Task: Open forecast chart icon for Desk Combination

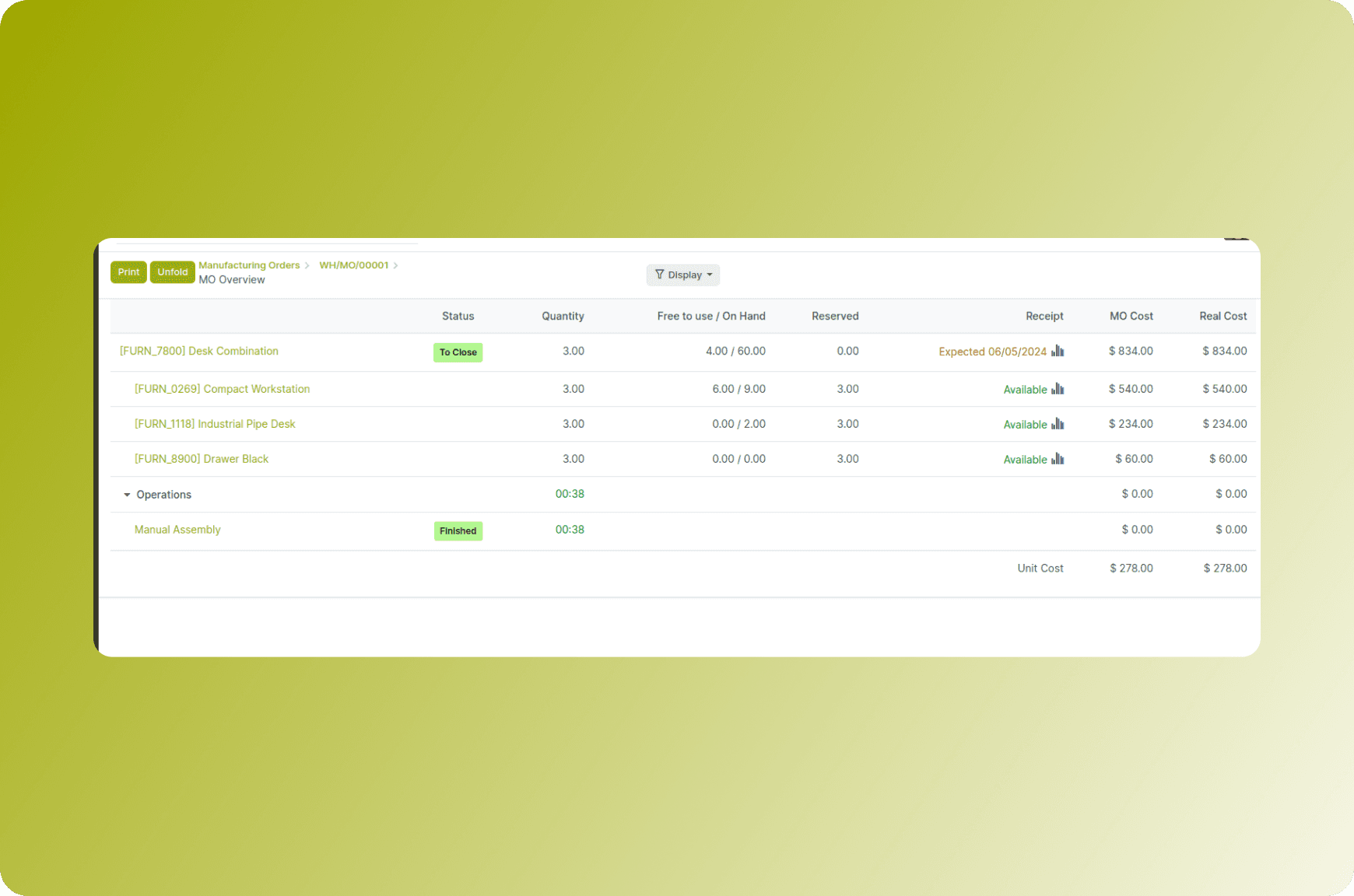Action: pyautogui.click(x=1058, y=351)
